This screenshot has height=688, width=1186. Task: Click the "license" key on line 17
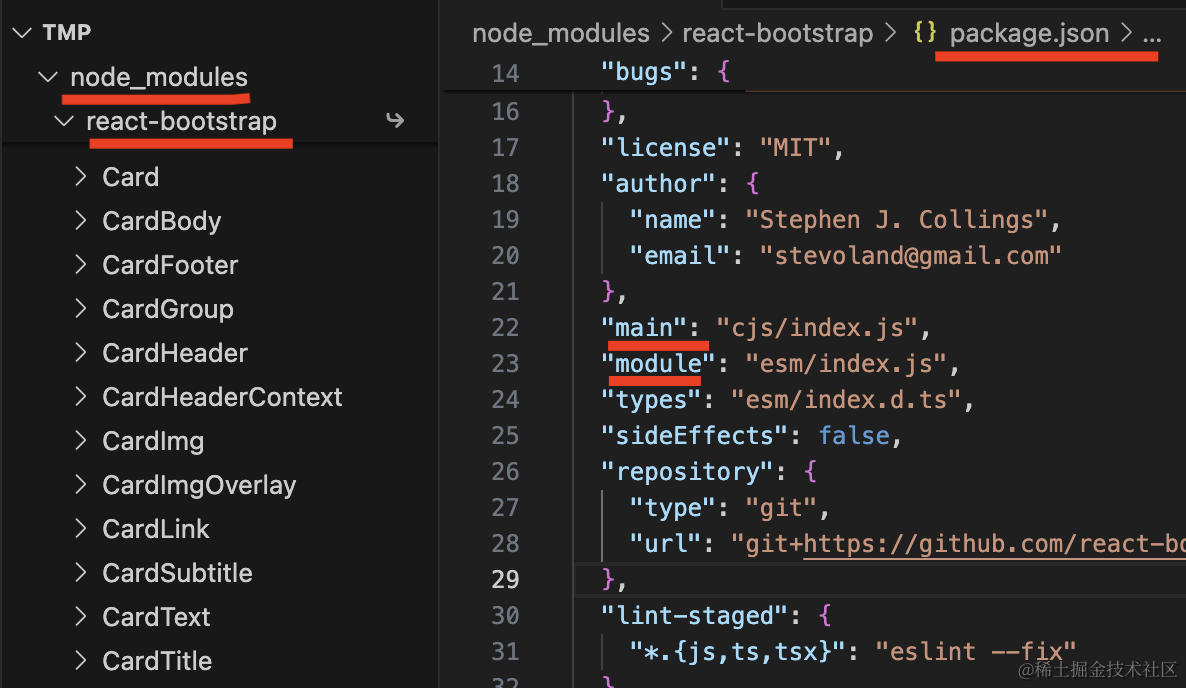click(x=666, y=147)
